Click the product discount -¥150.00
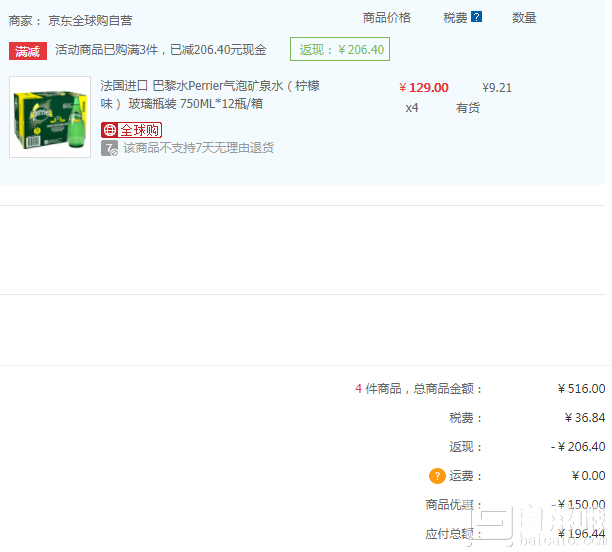This screenshot has height=552, width=612. tap(578, 504)
